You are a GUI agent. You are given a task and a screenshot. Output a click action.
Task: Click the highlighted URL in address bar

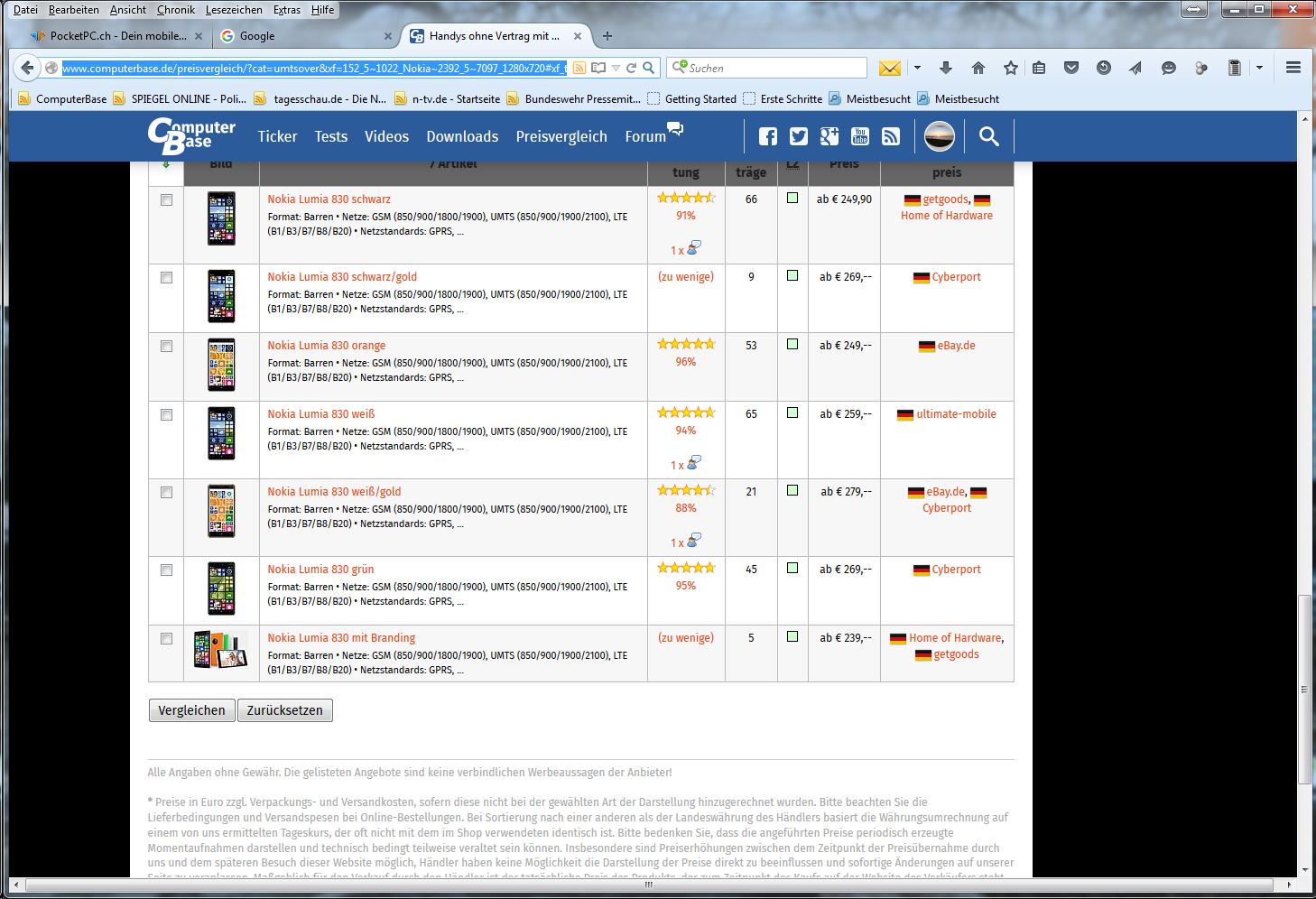click(314, 68)
